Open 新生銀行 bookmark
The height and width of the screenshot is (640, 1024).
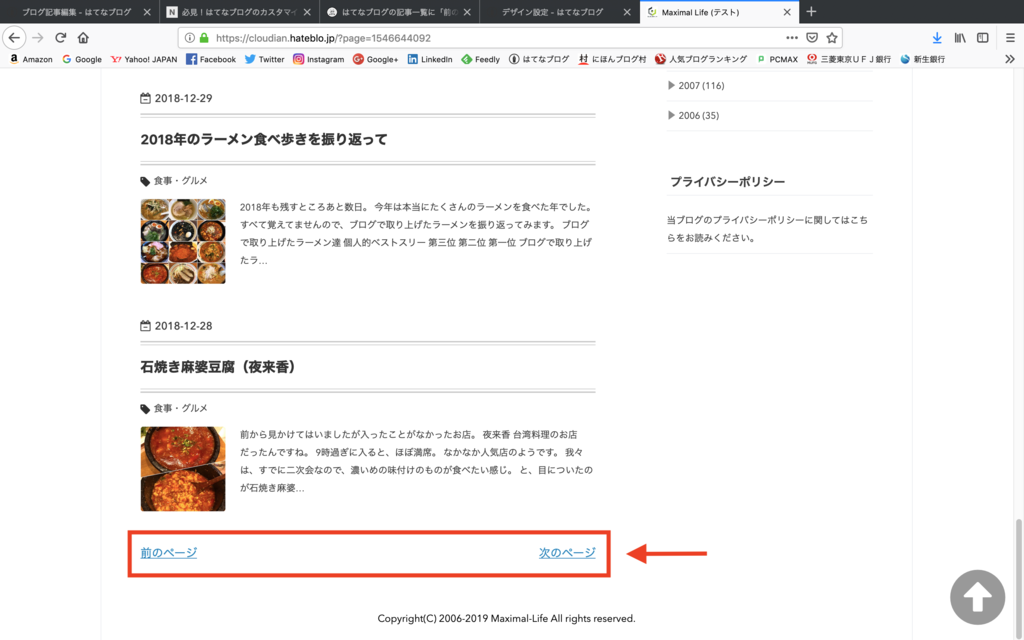[923, 59]
